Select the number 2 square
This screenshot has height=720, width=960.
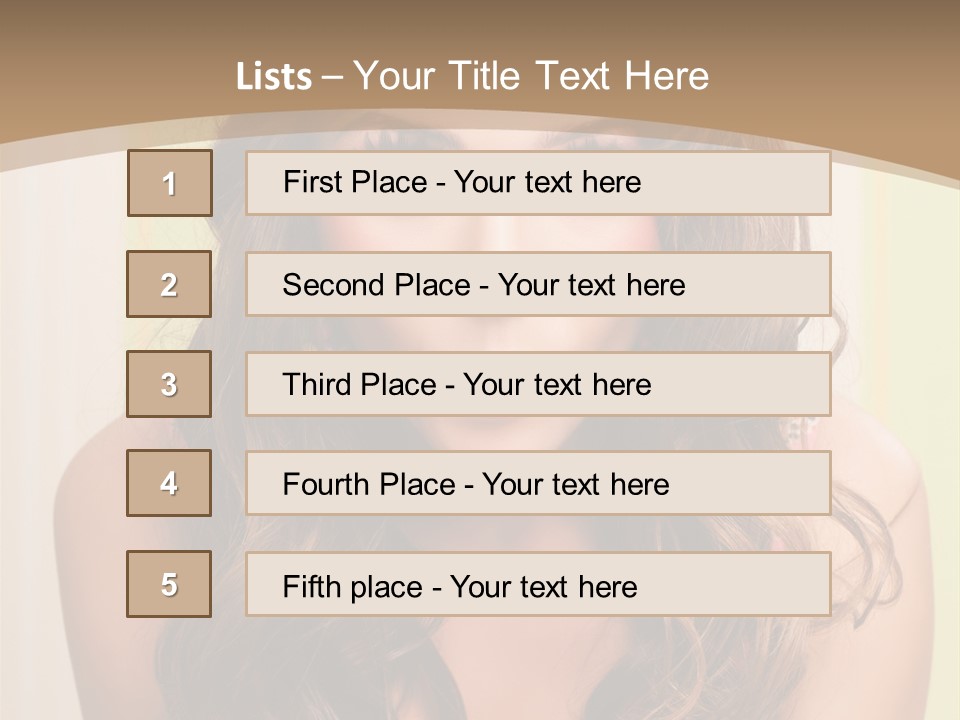coord(169,284)
